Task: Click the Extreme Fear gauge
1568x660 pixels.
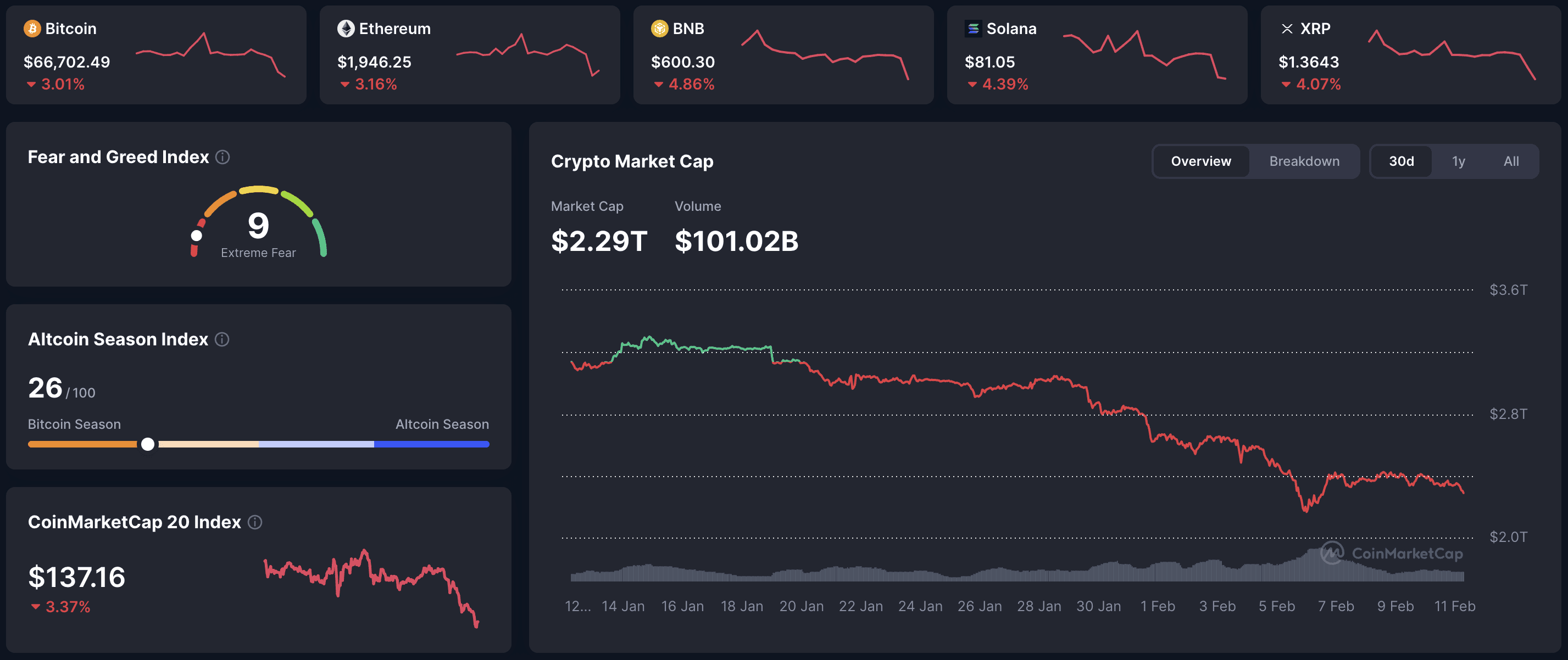Action: 258,228
